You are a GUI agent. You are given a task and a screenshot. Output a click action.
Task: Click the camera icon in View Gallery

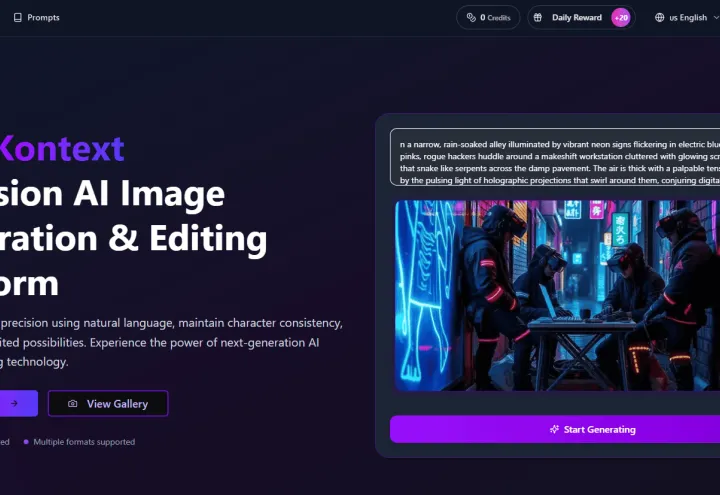73,404
